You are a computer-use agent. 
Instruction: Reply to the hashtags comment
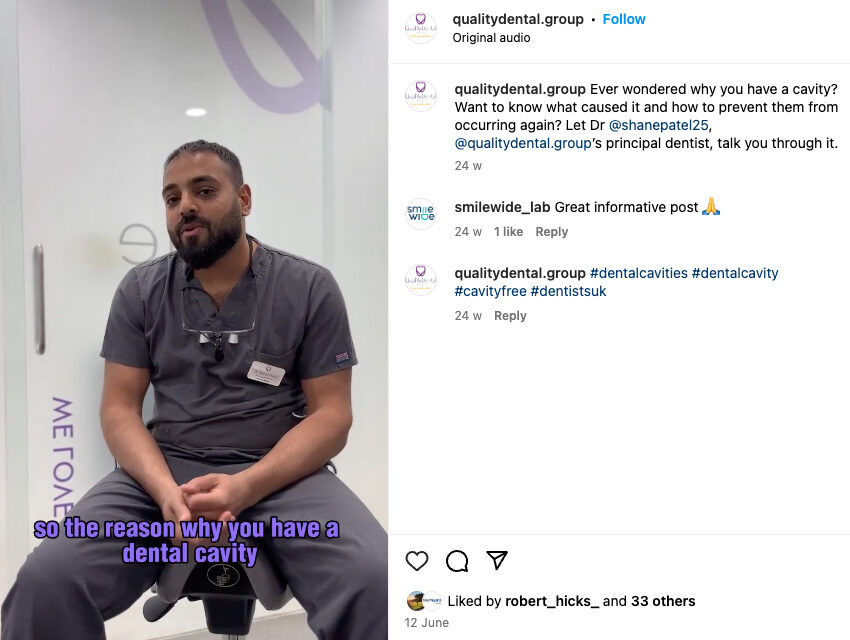(x=510, y=316)
